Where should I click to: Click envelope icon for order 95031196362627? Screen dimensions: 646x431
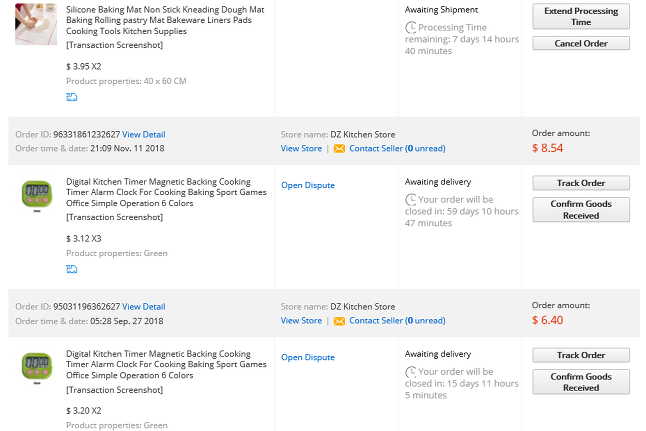(339, 321)
